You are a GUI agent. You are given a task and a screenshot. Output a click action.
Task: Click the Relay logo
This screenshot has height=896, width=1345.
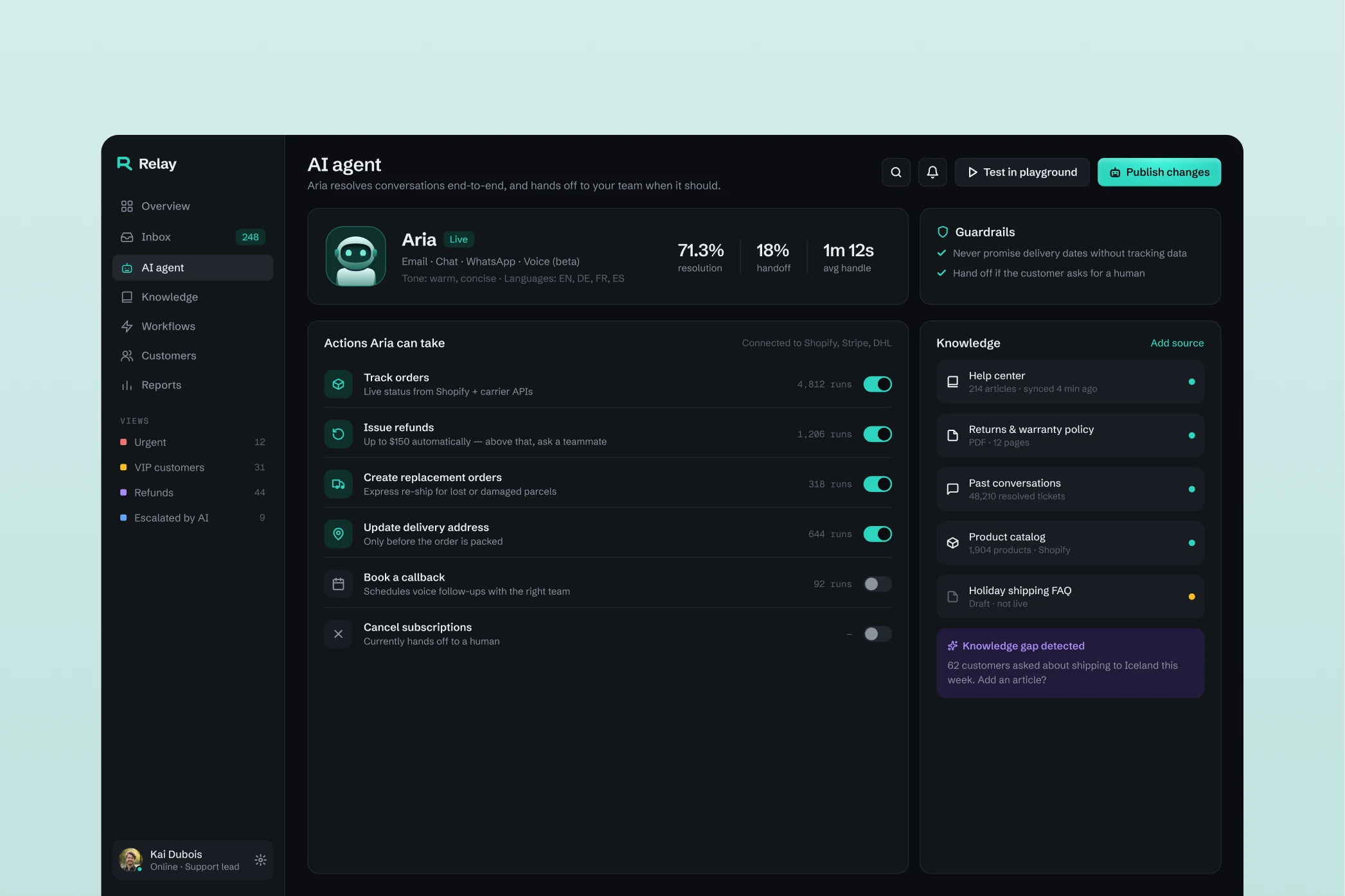pyautogui.click(x=147, y=164)
